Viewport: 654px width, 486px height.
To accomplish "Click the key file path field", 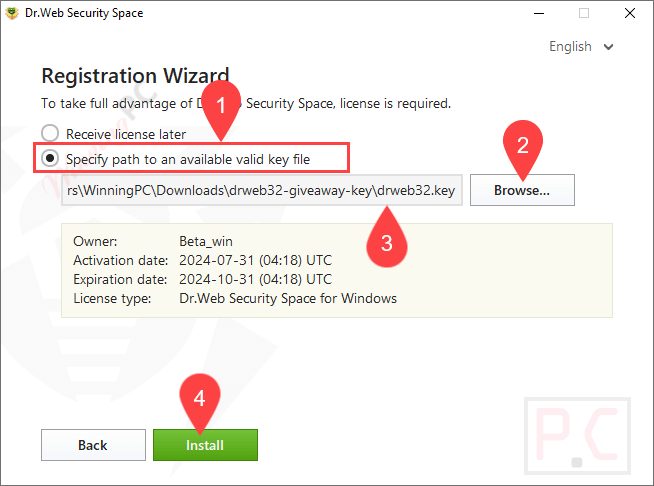I will (262, 190).
